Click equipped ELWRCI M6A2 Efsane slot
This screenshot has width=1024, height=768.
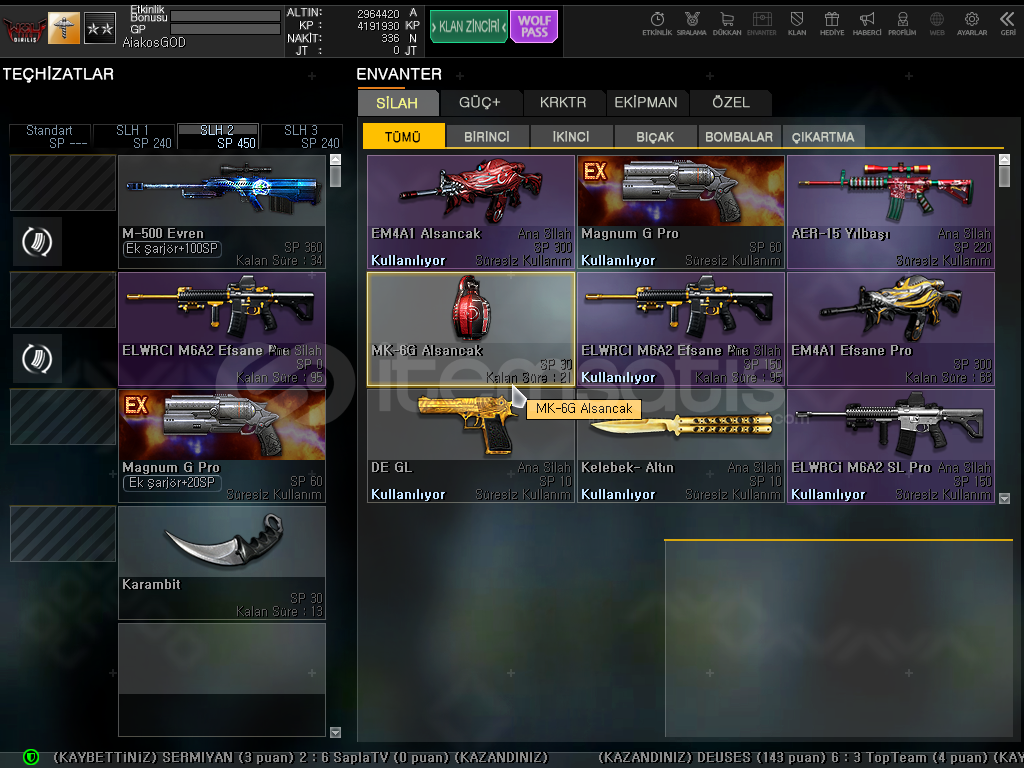pos(222,329)
